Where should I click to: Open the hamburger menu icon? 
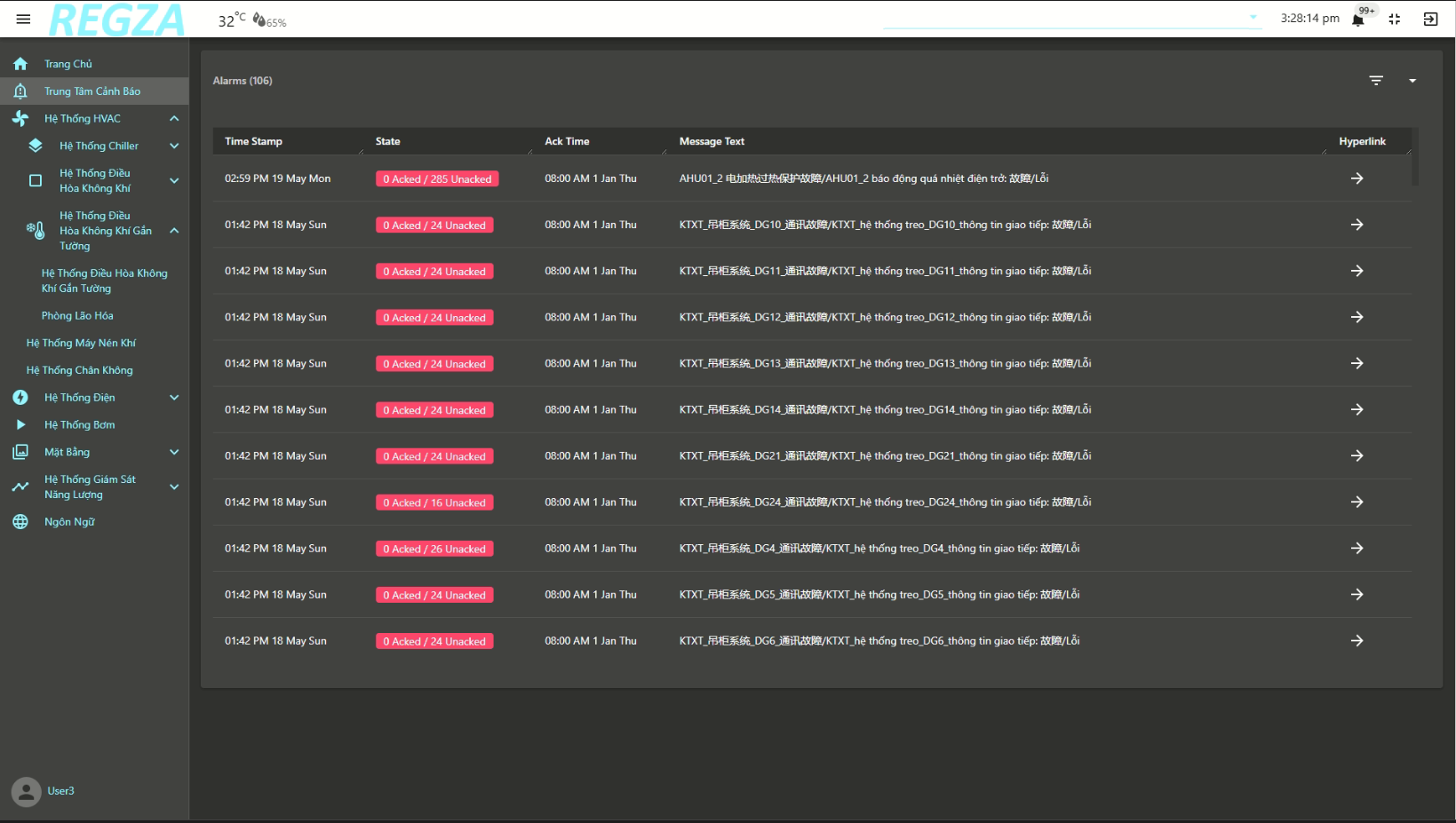pos(23,19)
